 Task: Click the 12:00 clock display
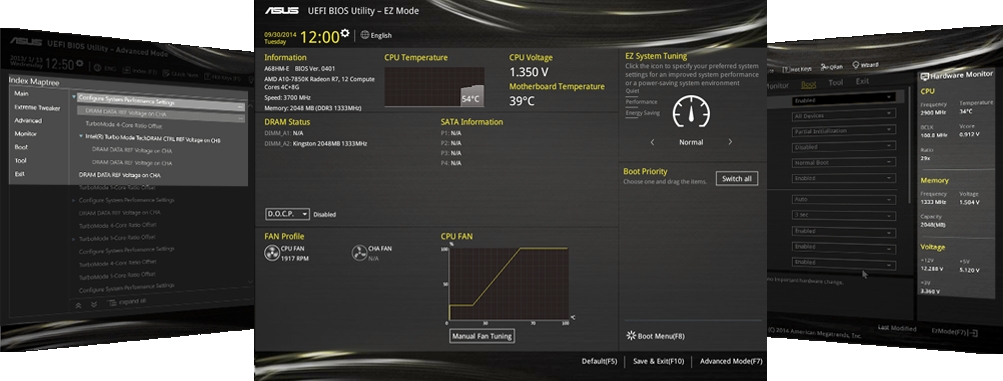pyautogui.click(x=319, y=37)
